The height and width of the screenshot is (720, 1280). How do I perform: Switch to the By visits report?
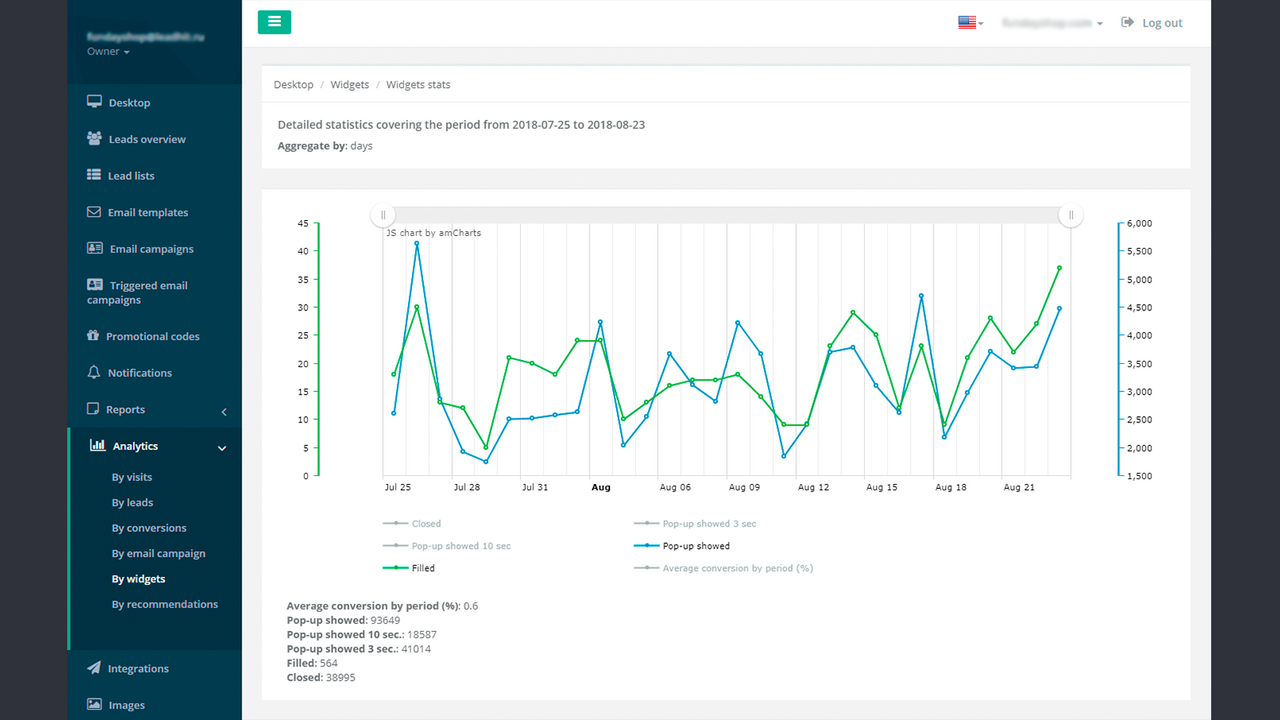coord(132,477)
